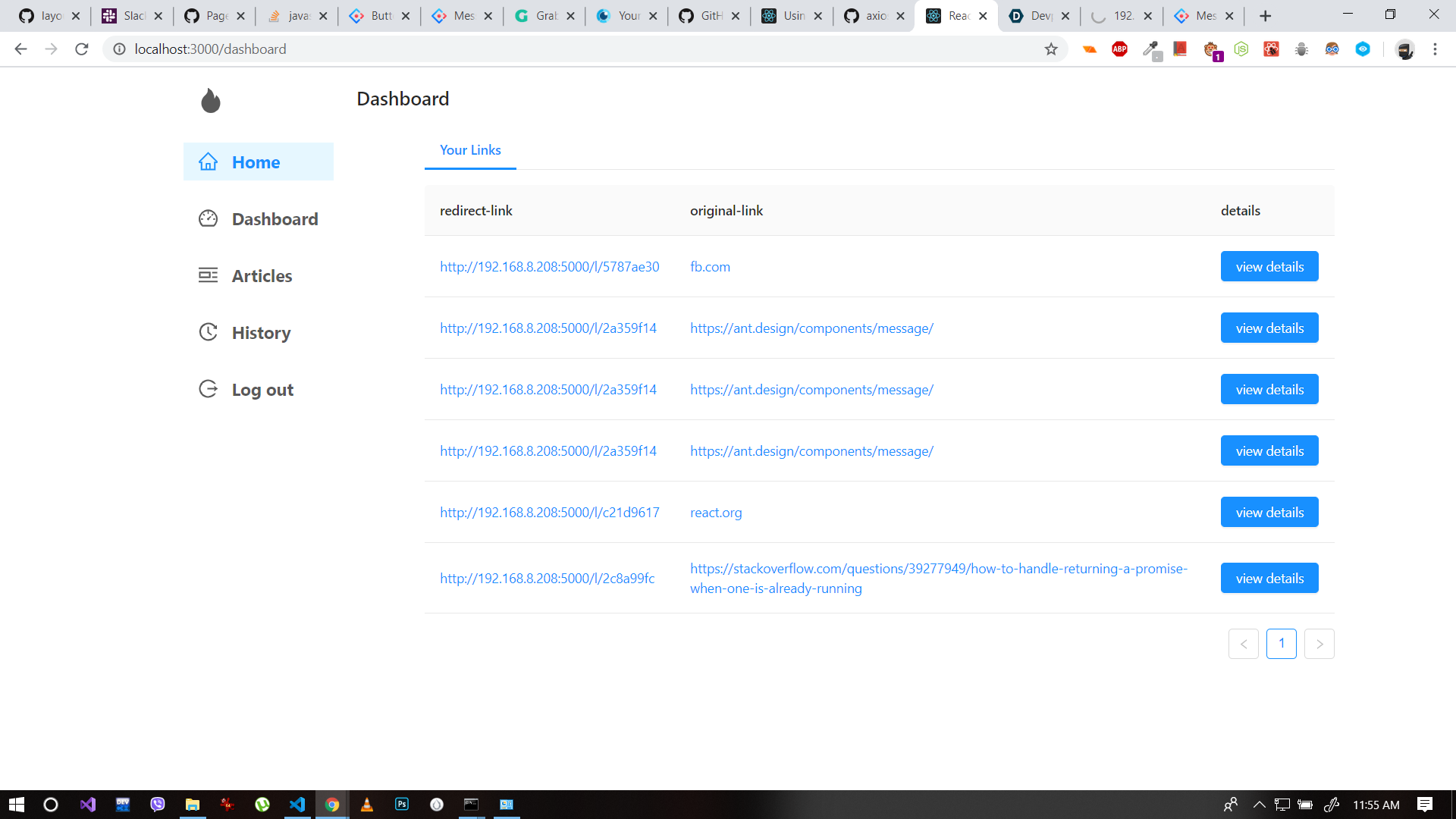Viewport: 1456px width, 819px height.
Task: Click the AdBlock Plus extension icon
Action: click(1119, 49)
